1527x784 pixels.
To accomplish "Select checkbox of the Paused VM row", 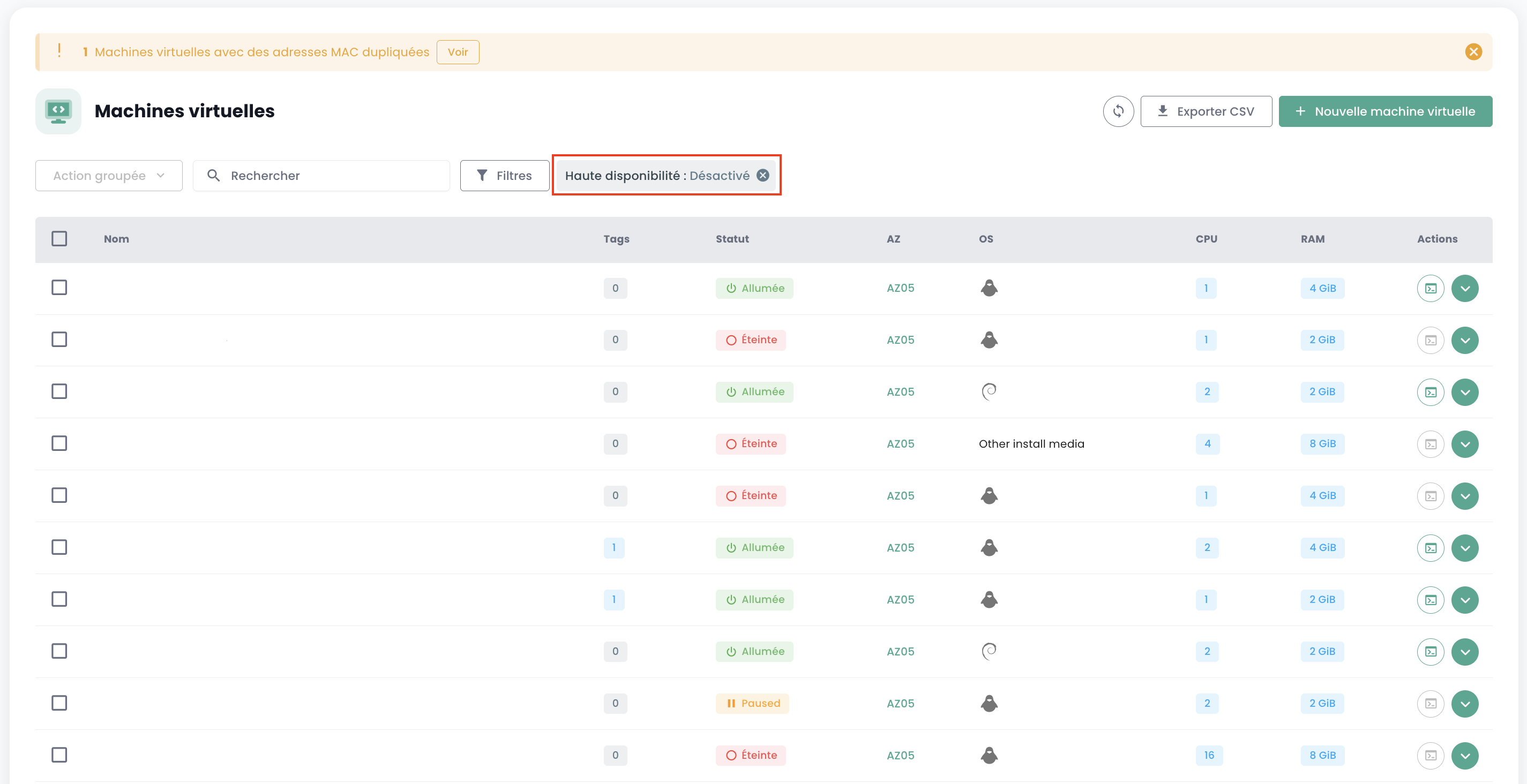I will click(59, 704).
